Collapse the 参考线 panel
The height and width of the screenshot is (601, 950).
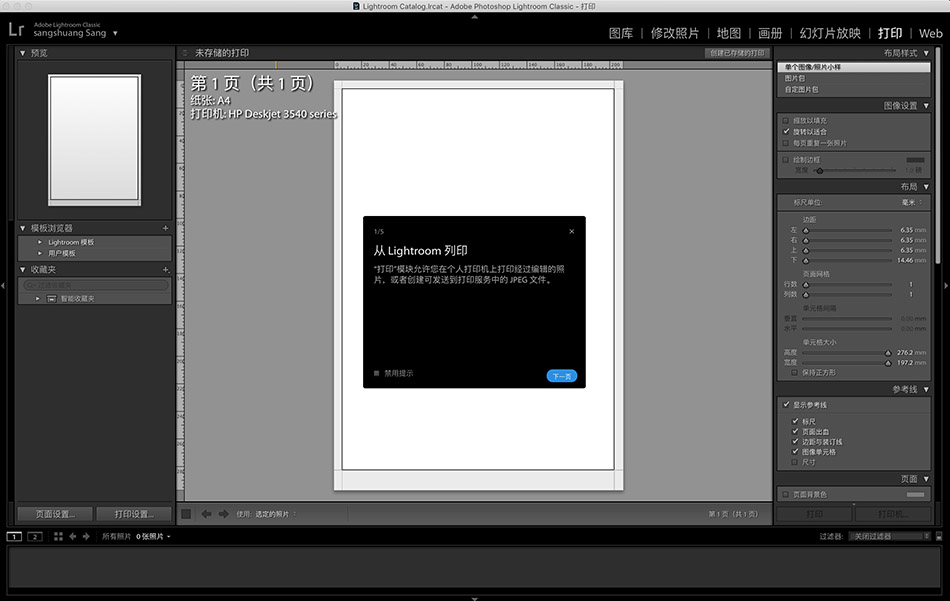tap(926, 390)
